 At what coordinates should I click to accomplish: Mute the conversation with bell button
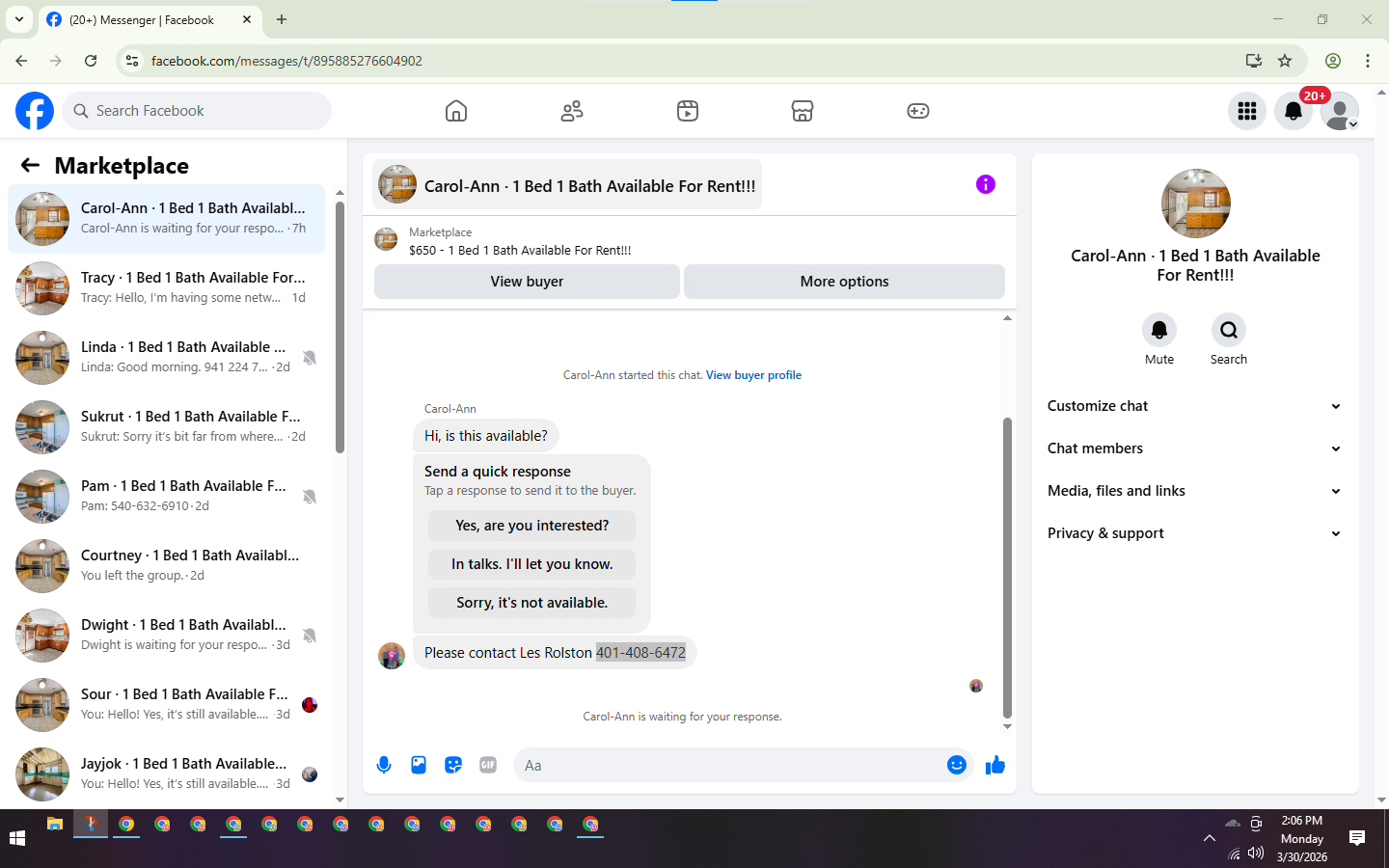1159,330
